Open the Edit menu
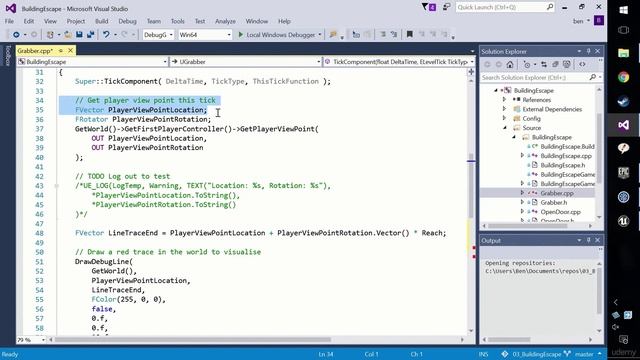Viewport: 640px width, 360px height. pos(29,21)
